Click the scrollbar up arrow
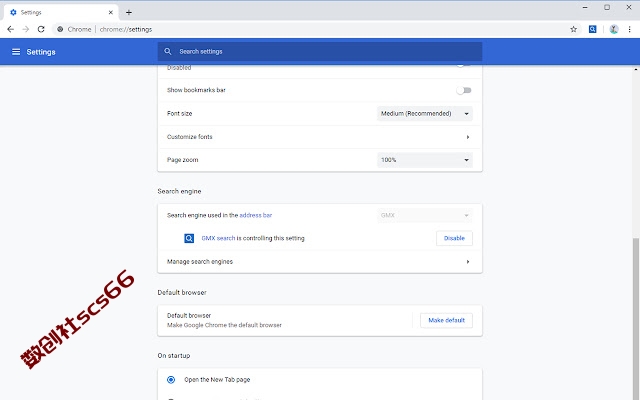 point(636,69)
